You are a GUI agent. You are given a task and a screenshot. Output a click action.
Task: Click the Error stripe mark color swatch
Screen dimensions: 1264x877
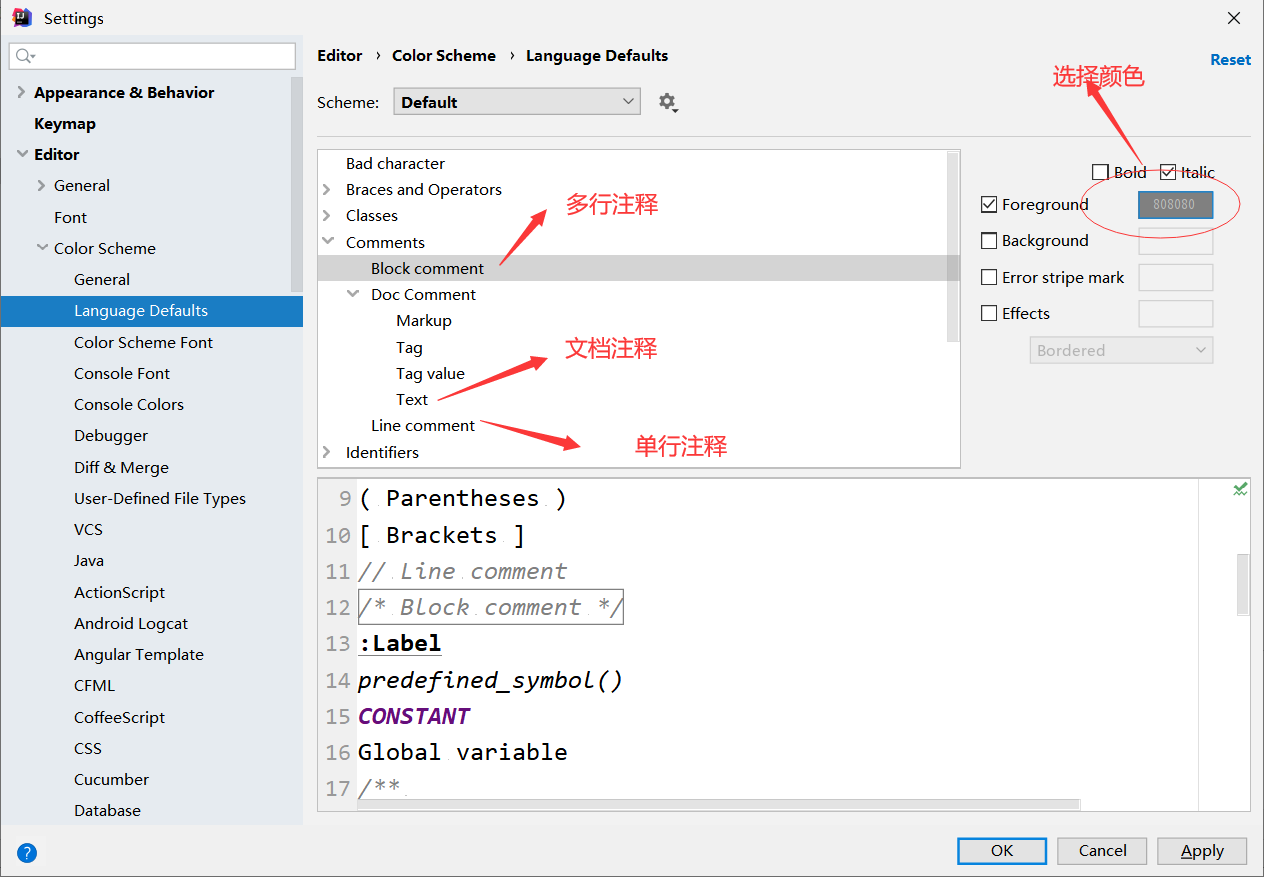(1175, 277)
